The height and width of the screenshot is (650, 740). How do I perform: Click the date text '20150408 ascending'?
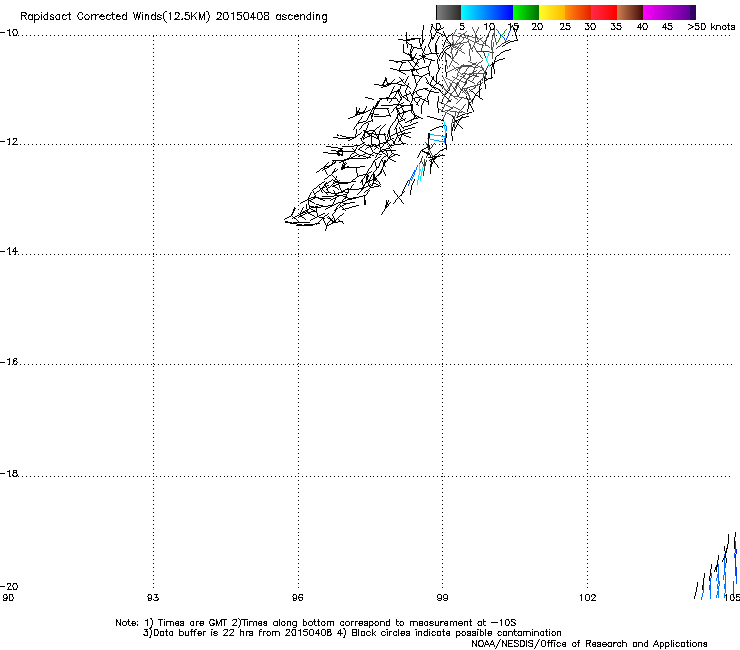271,17
